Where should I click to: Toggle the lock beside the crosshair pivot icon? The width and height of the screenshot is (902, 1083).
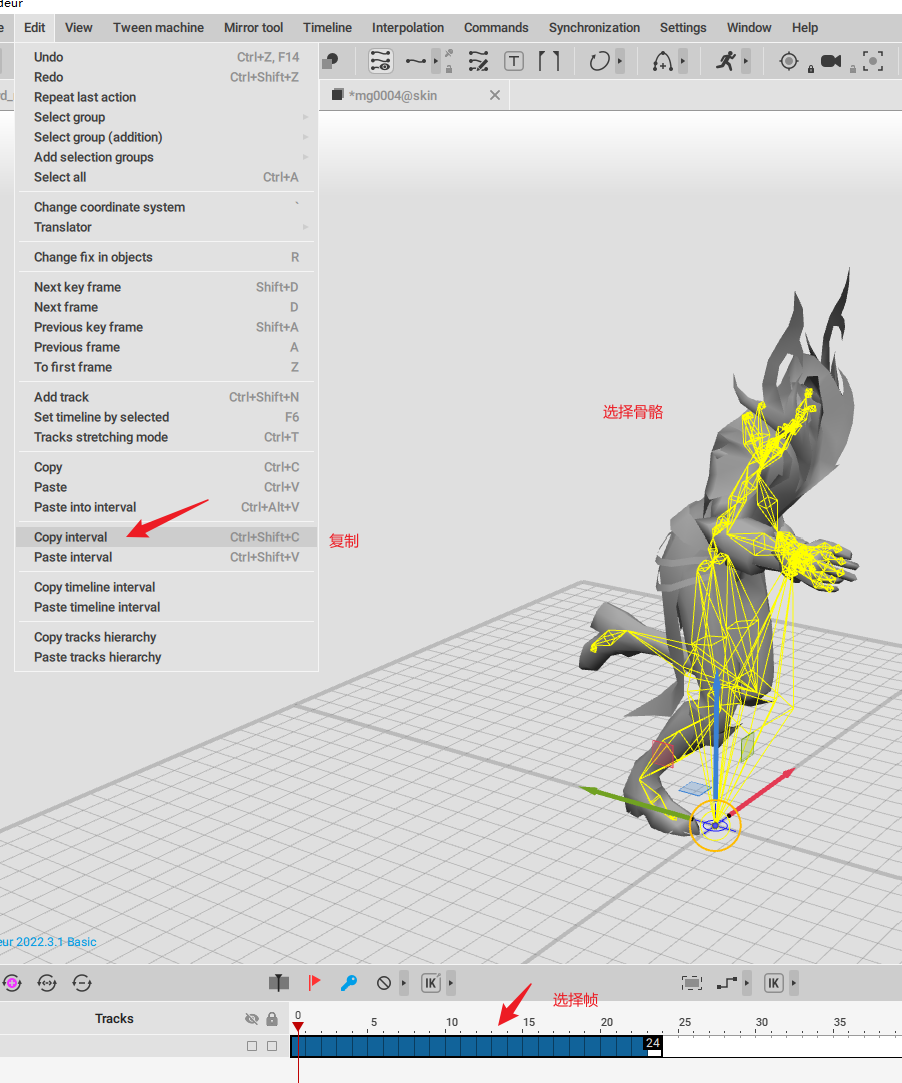click(811, 69)
